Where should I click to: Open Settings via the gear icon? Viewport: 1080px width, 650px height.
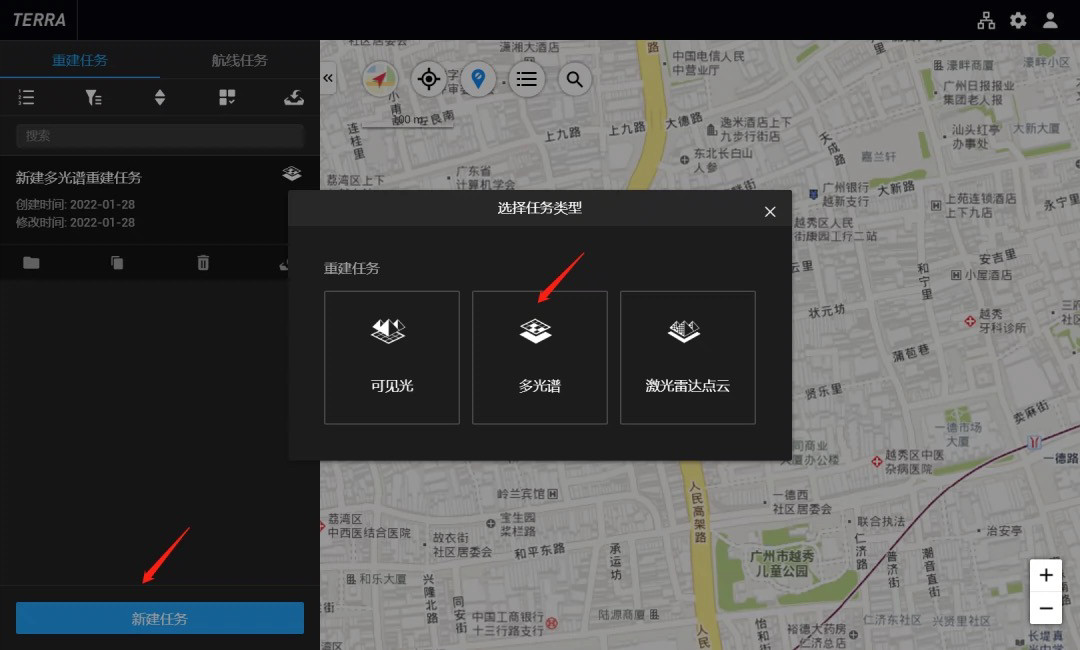[x=1018, y=19]
